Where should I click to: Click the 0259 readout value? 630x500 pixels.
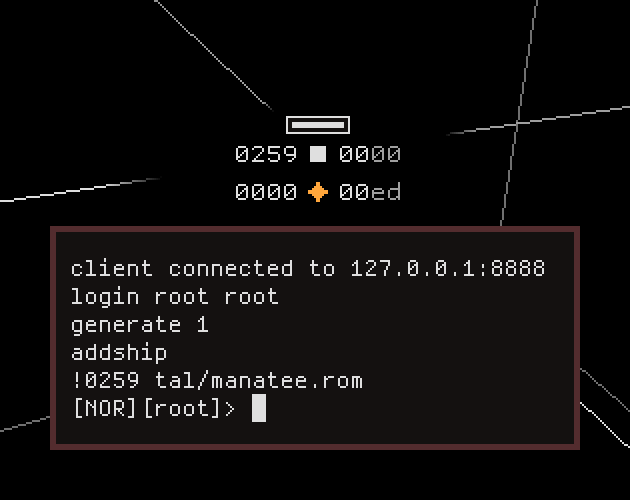point(266,154)
